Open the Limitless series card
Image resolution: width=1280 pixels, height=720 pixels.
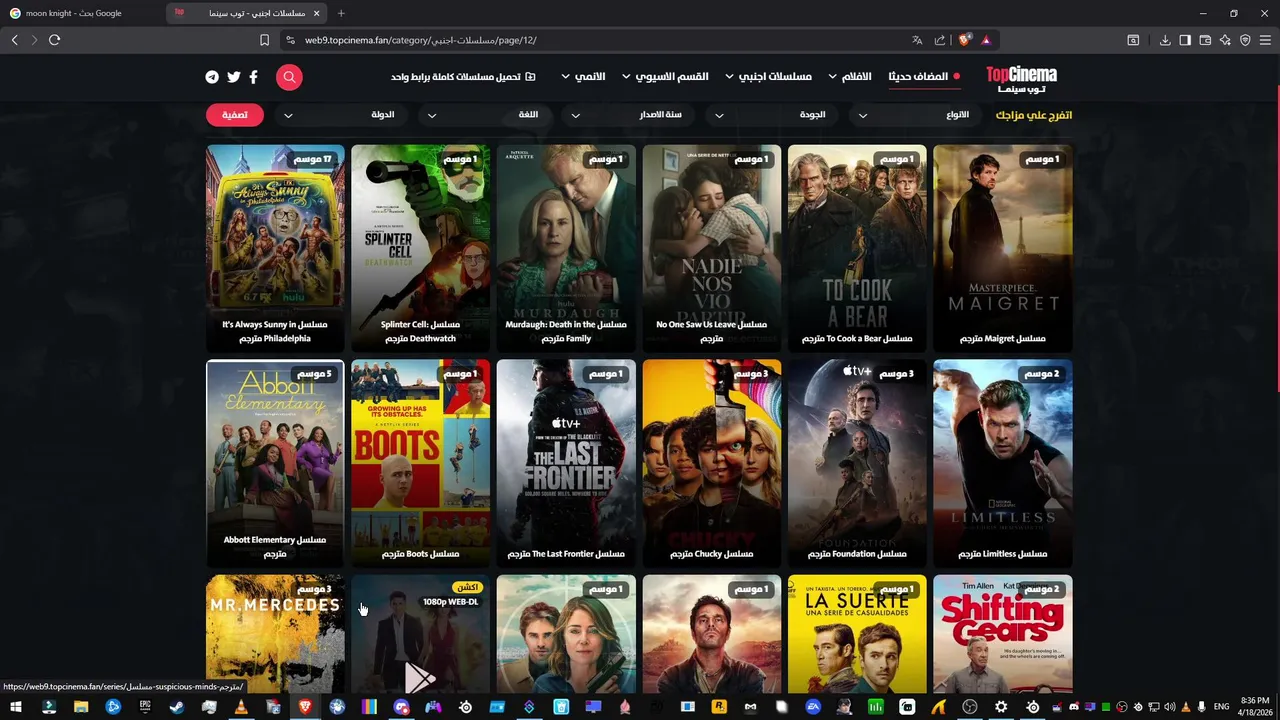coord(1003,464)
